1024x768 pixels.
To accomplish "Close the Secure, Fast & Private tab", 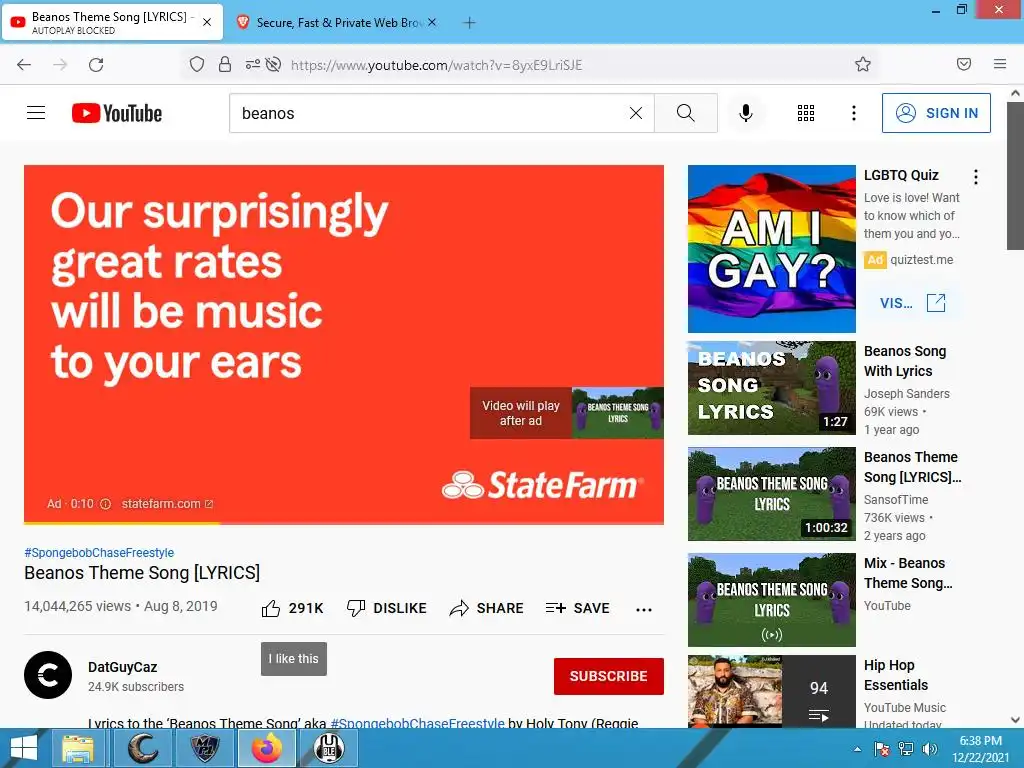I will [432, 22].
